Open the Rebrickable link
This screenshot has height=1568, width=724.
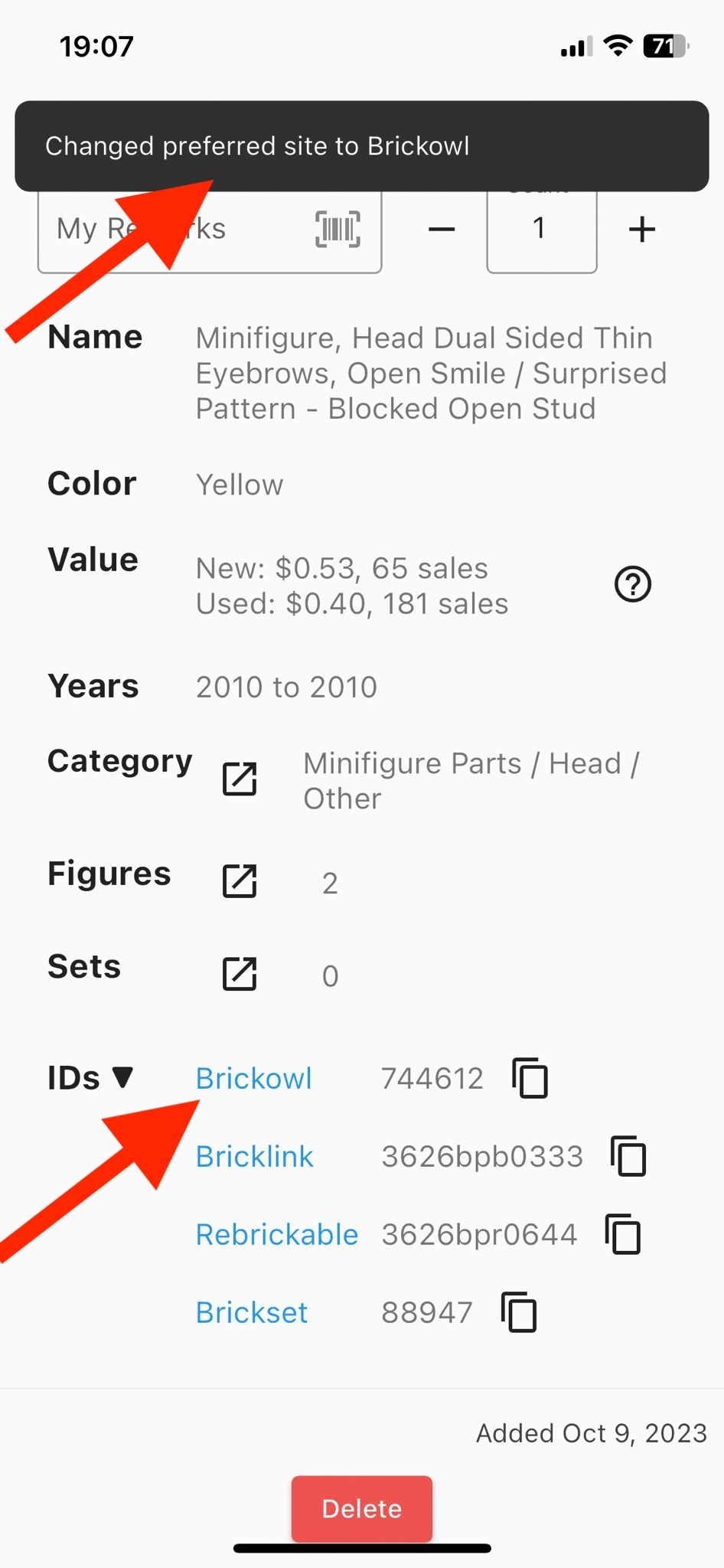pos(276,1234)
